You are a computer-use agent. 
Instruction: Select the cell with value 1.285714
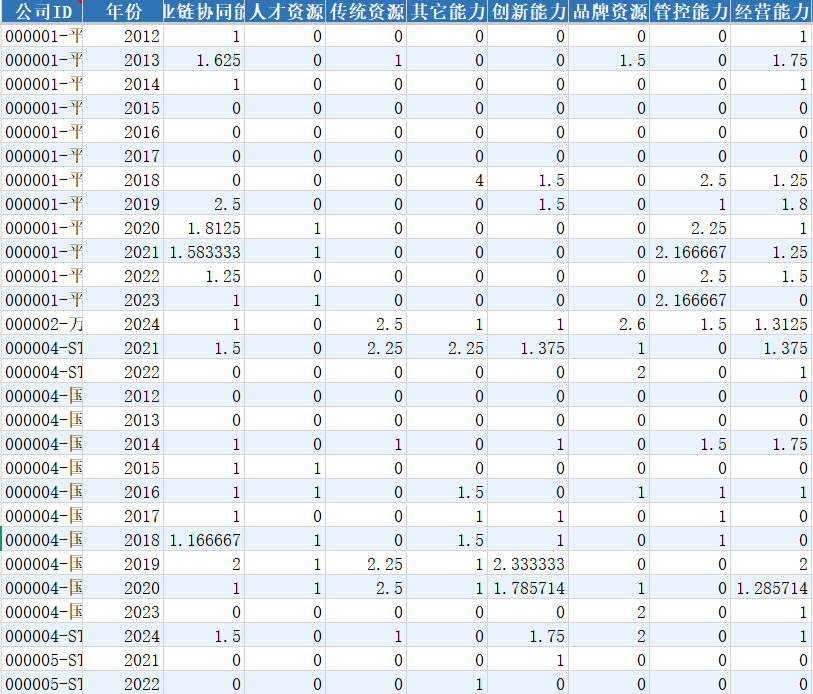[771, 588]
